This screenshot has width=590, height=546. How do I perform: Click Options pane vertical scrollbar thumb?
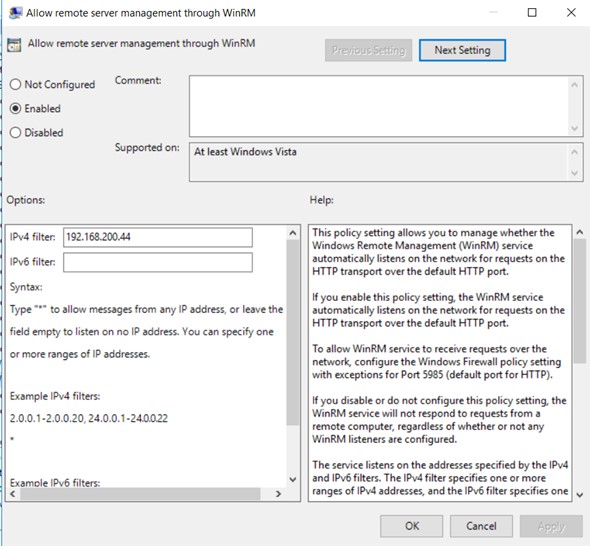(x=293, y=333)
